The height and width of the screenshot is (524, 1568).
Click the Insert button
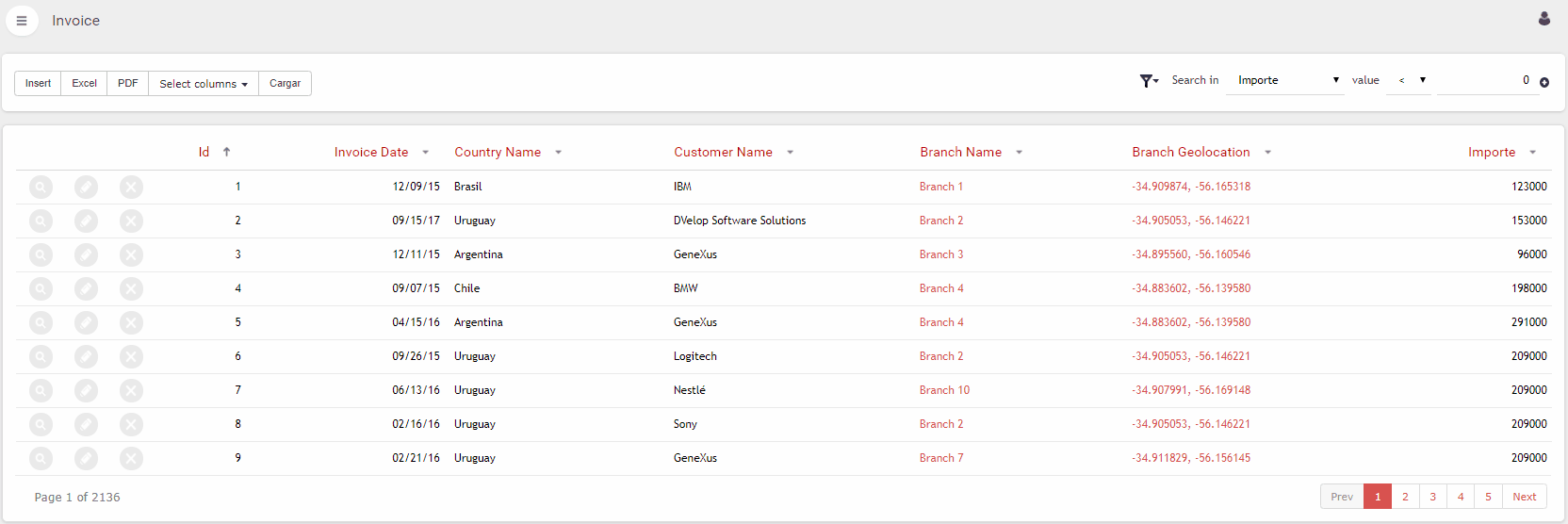(38, 83)
